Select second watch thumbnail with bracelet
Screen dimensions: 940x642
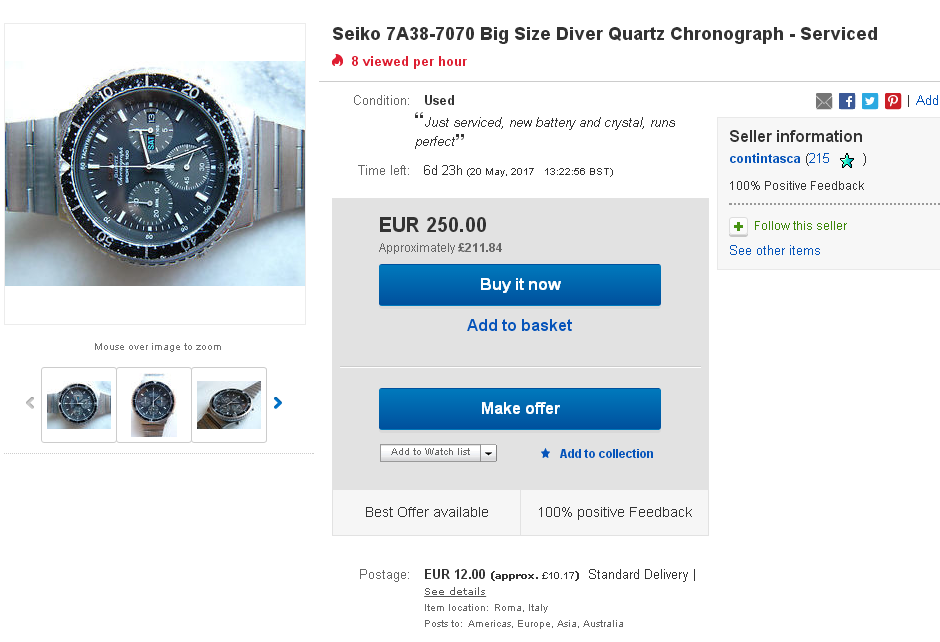(154, 405)
